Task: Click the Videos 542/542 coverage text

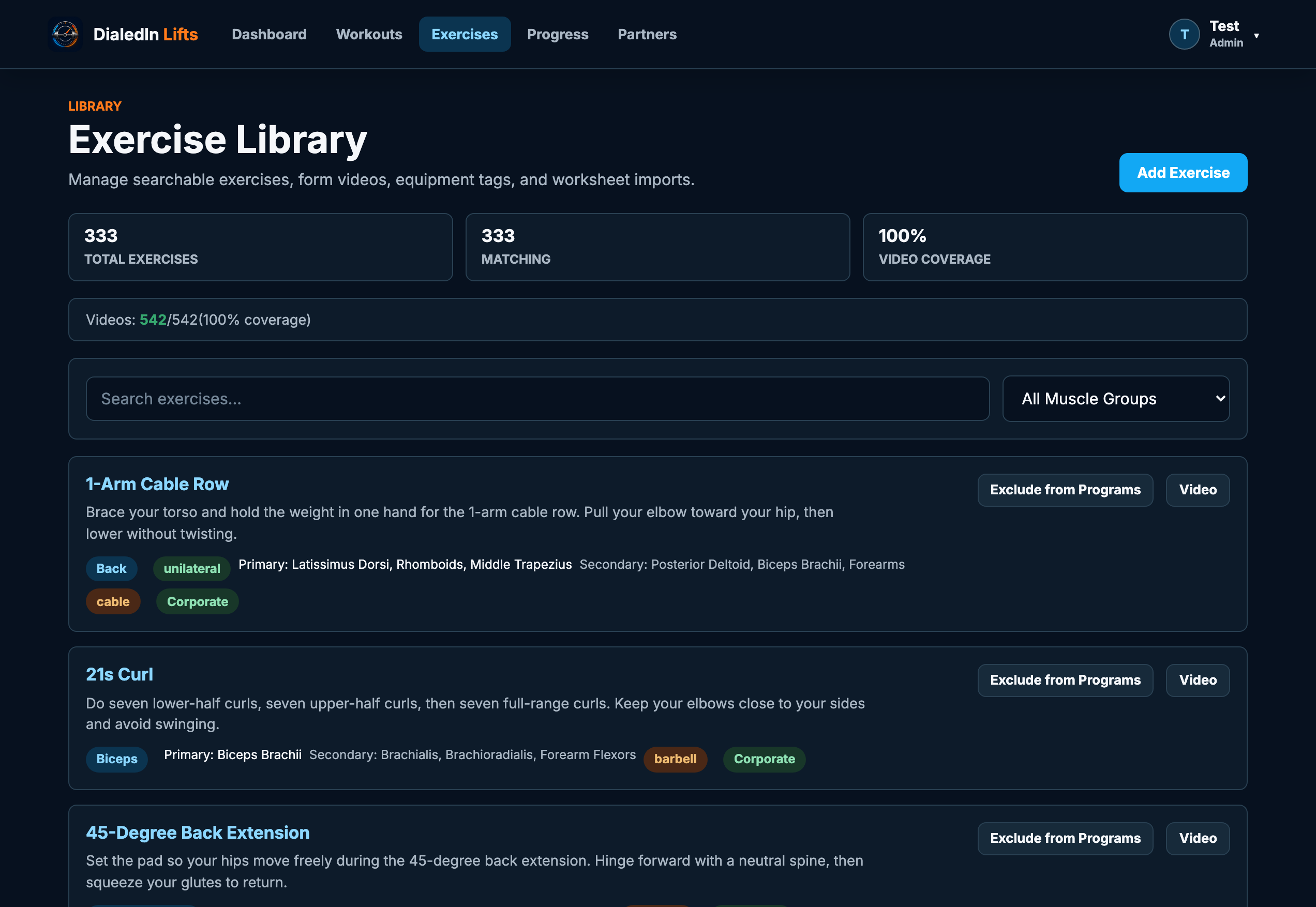Action: [199, 320]
